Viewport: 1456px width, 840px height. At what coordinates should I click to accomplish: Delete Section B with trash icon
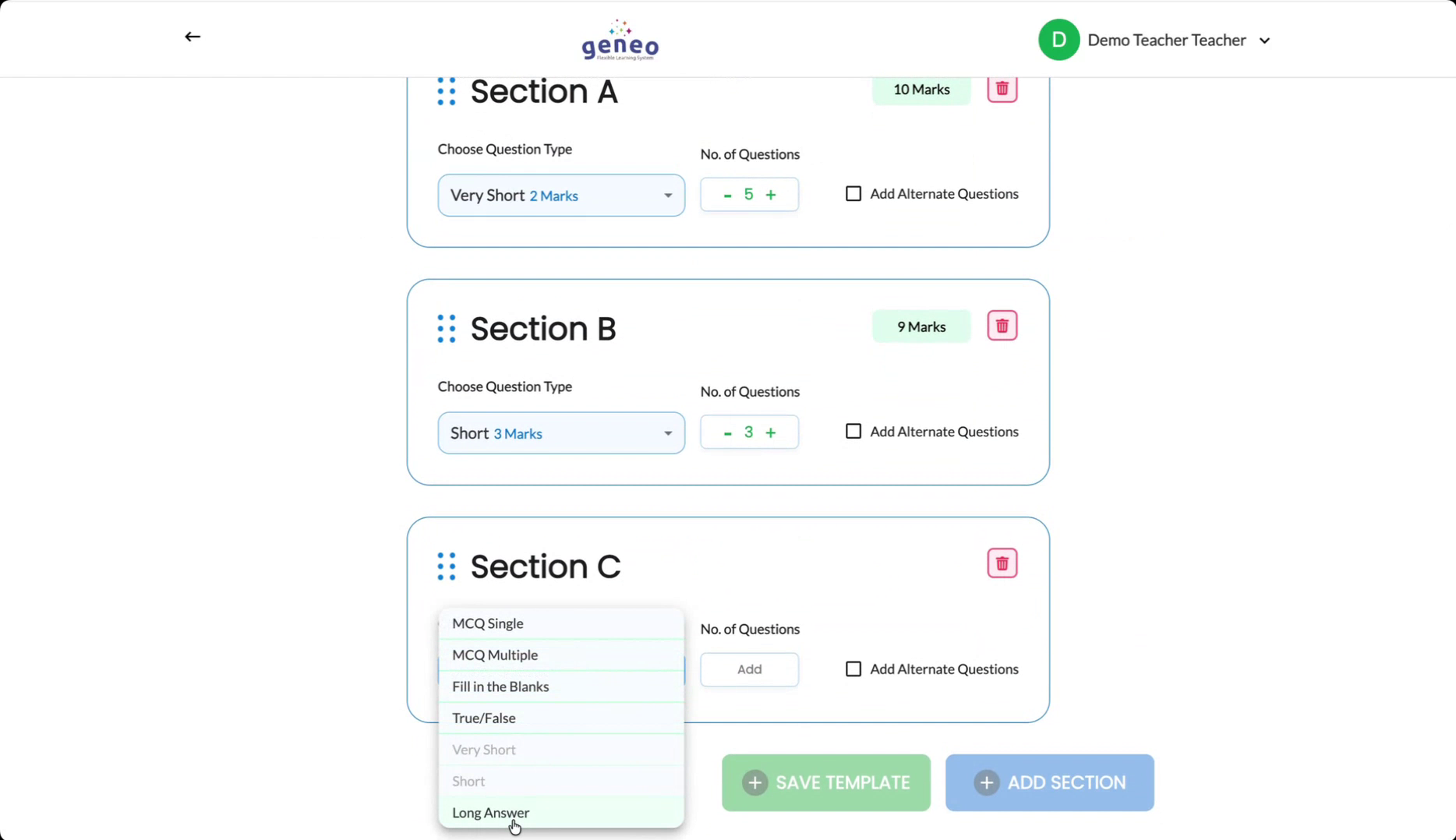coord(1002,326)
